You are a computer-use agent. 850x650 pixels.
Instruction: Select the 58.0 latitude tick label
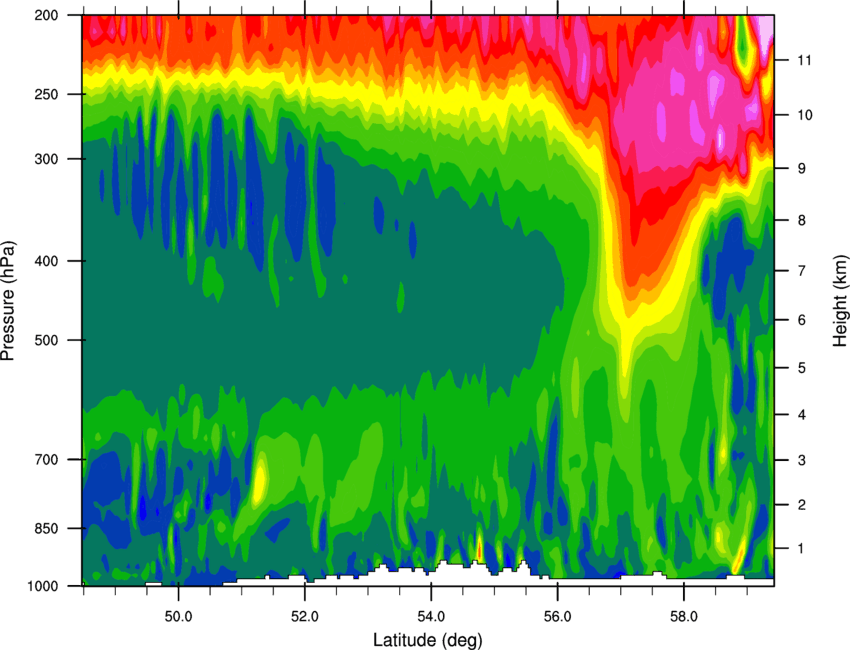pos(684,616)
